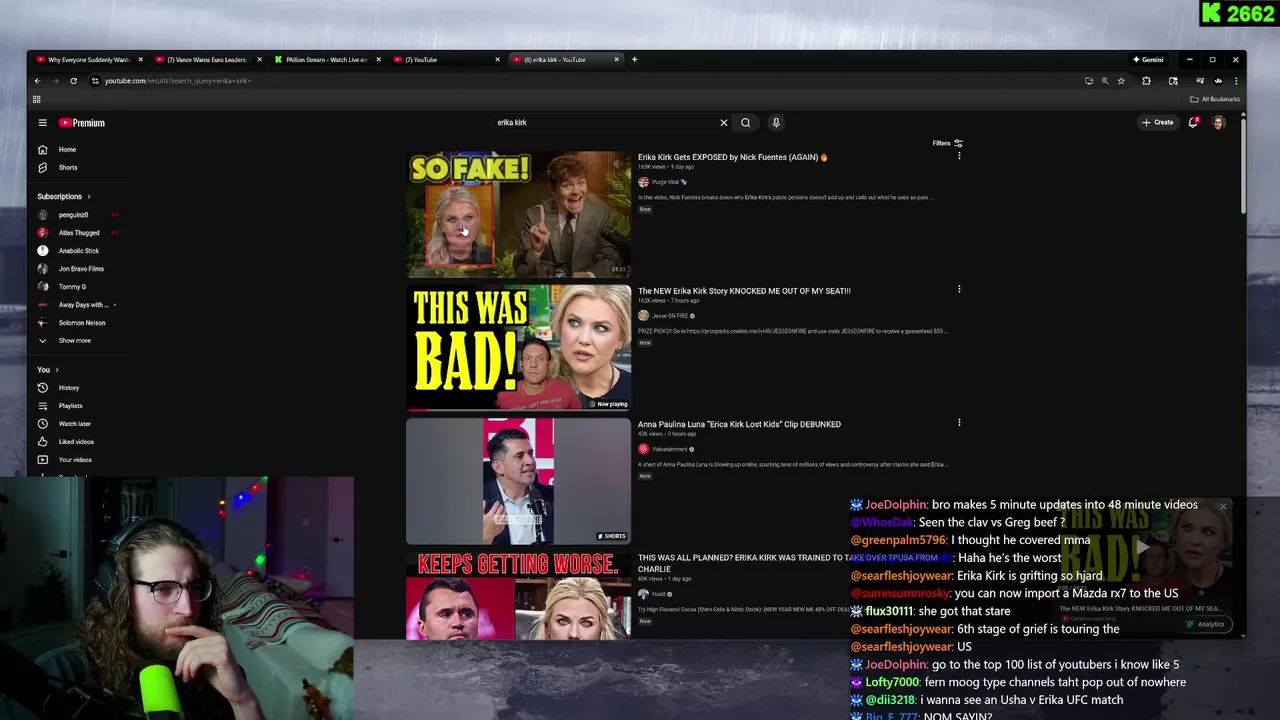Click the KEEPS GETTING WORSE thumbnail

point(518,595)
